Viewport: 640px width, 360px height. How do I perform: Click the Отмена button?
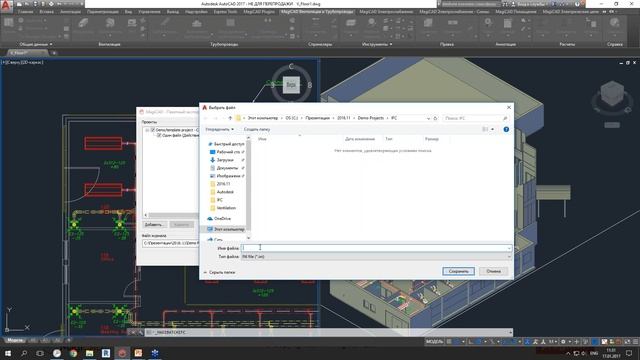pos(493,271)
